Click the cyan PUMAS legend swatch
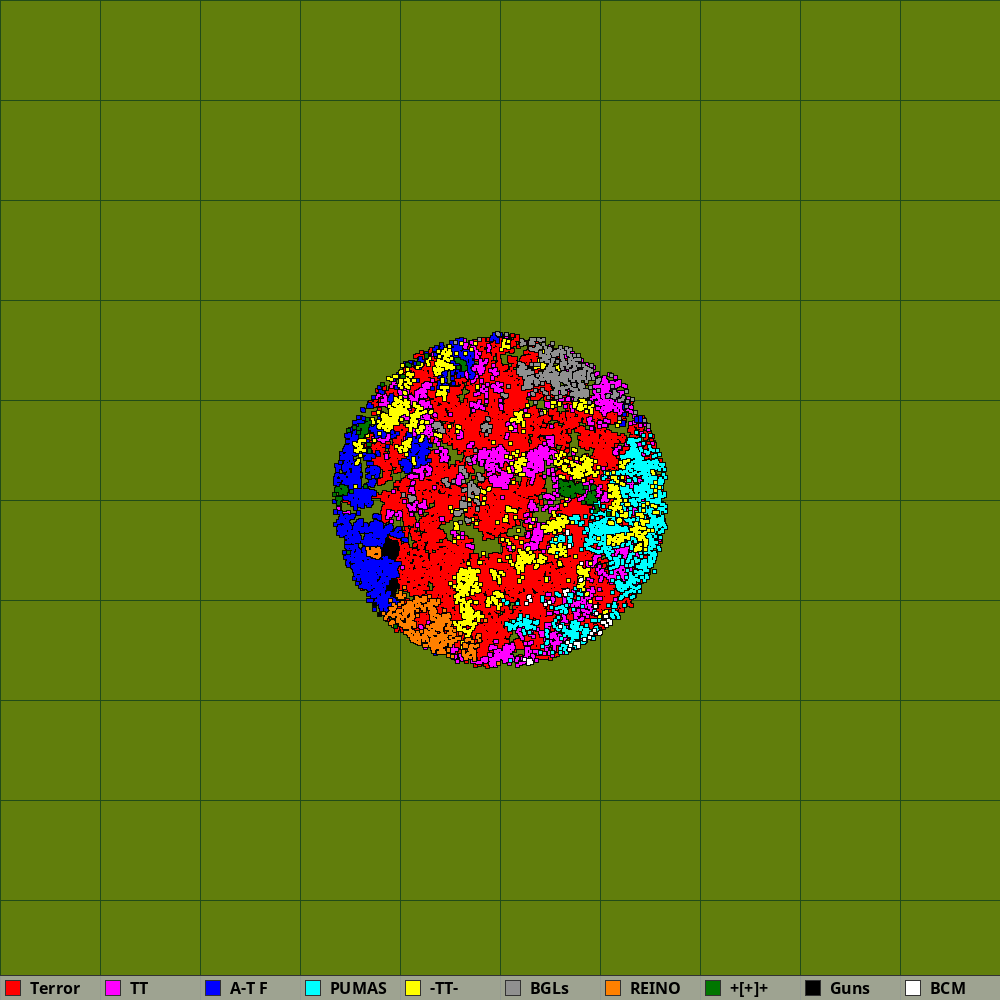 (x=313, y=988)
